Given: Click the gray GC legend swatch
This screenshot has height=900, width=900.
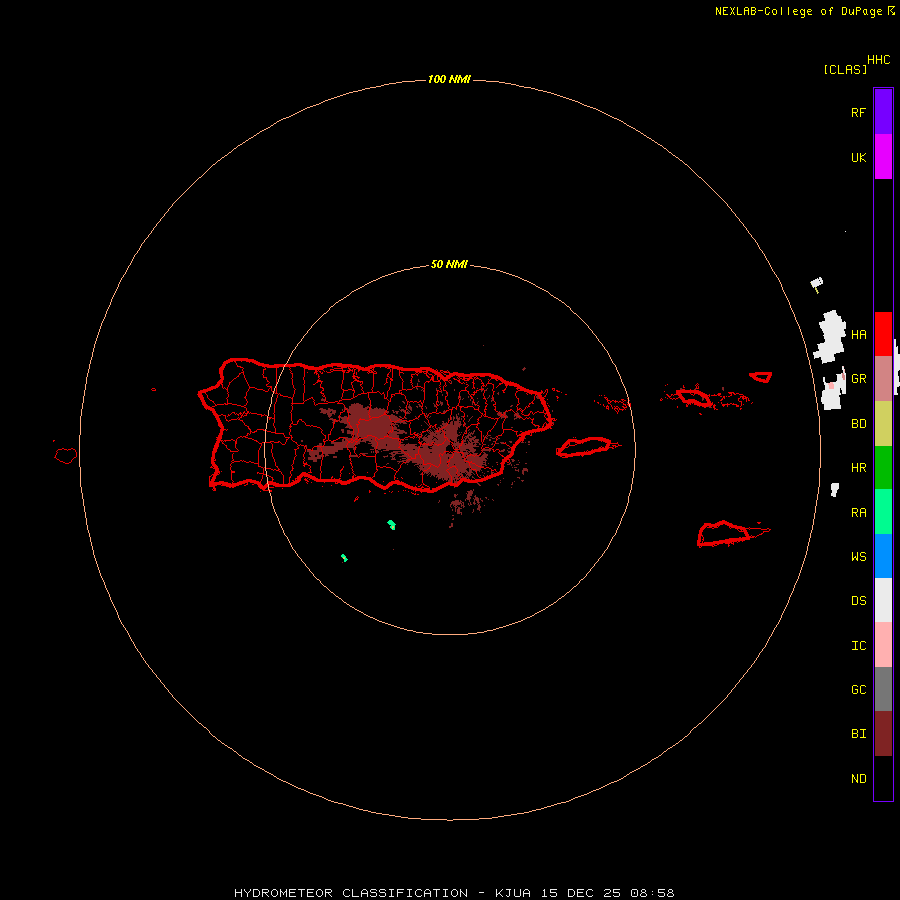Looking at the screenshot, I should tap(883, 689).
